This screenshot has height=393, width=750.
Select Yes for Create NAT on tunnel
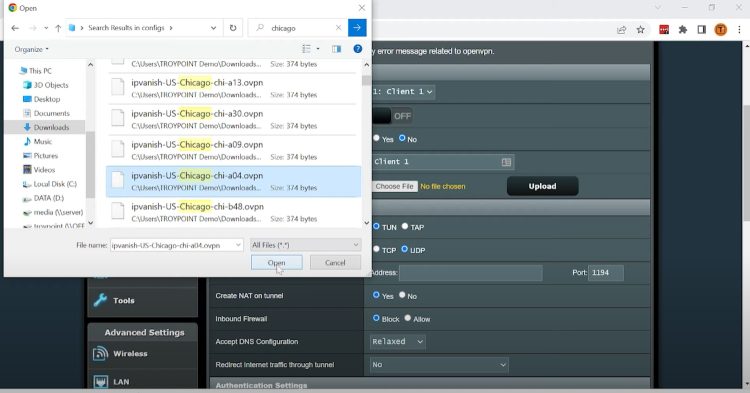click(x=376, y=295)
